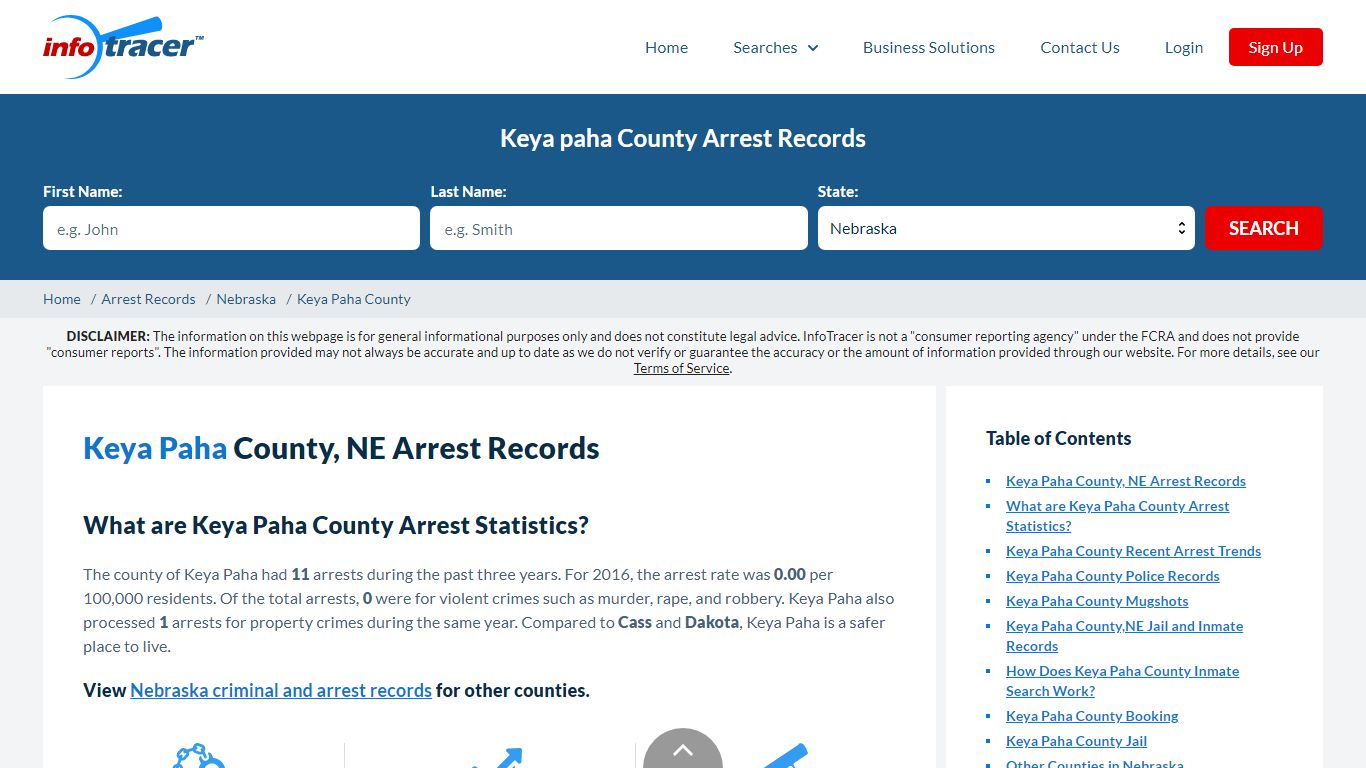This screenshot has width=1366, height=768.
Task: Open the Home menu item
Action: point(666,47)
